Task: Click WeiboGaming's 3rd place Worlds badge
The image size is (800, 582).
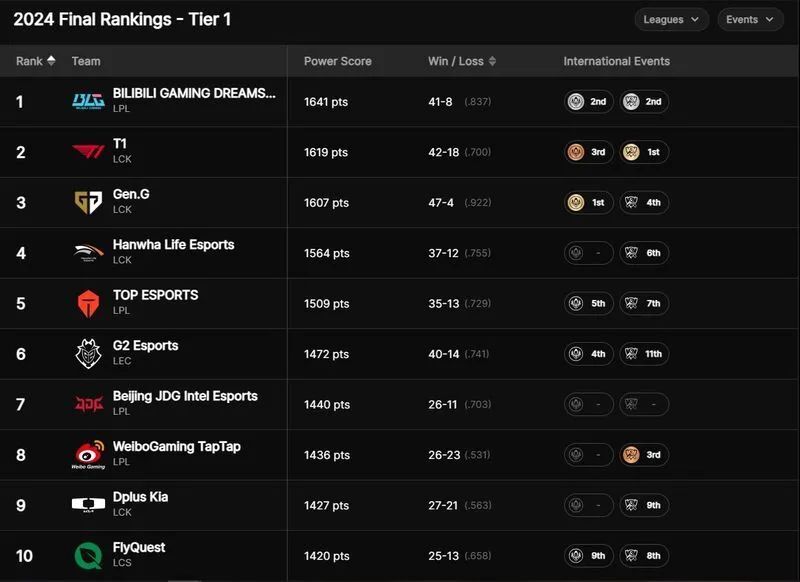Action: (644, 455)
